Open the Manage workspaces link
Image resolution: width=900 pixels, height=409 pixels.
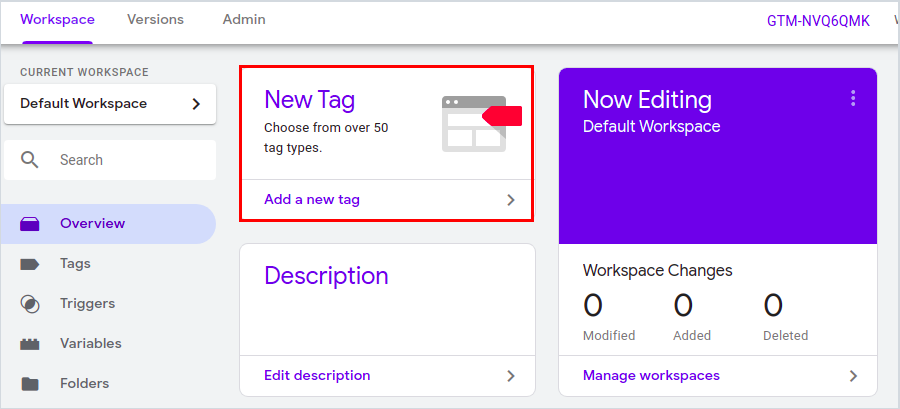651,376
